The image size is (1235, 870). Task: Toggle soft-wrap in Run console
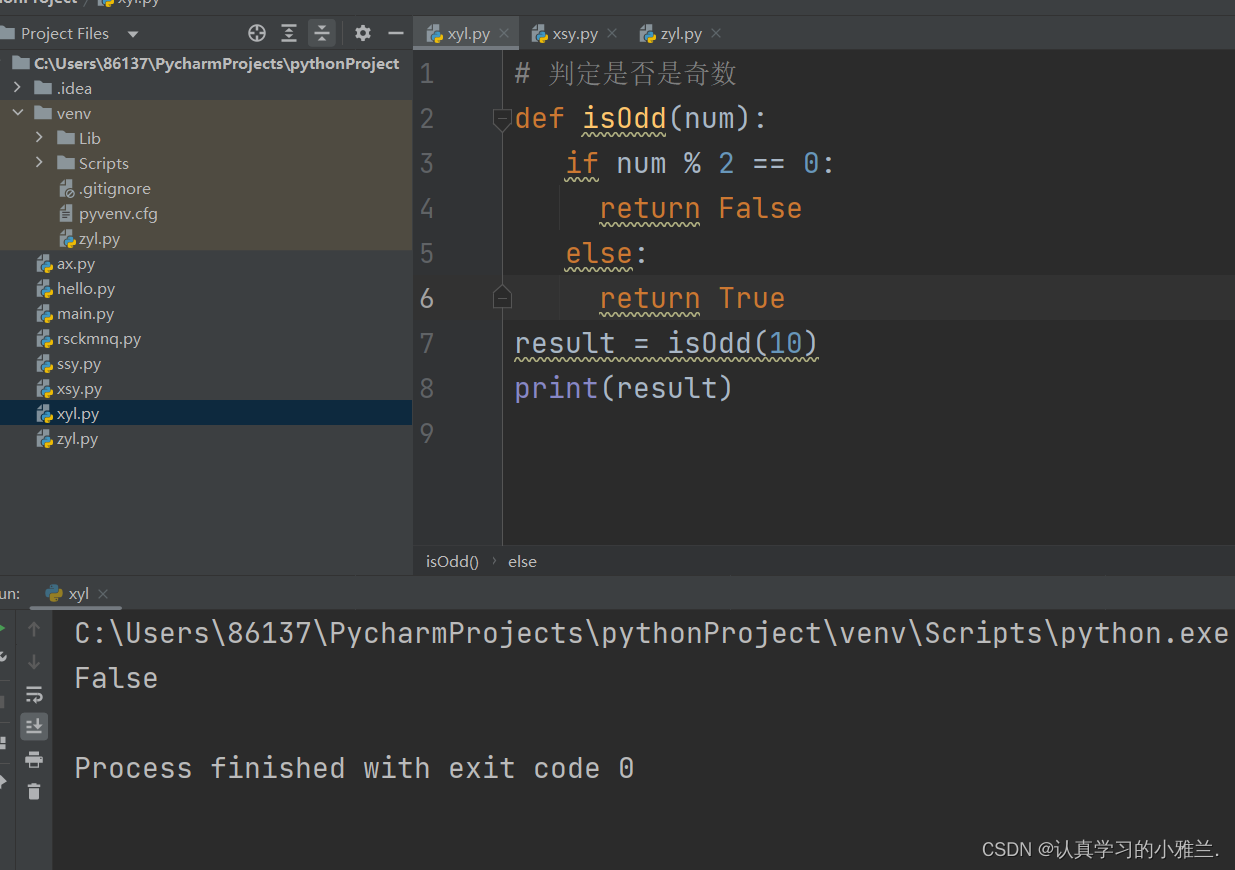pos(34,694)
